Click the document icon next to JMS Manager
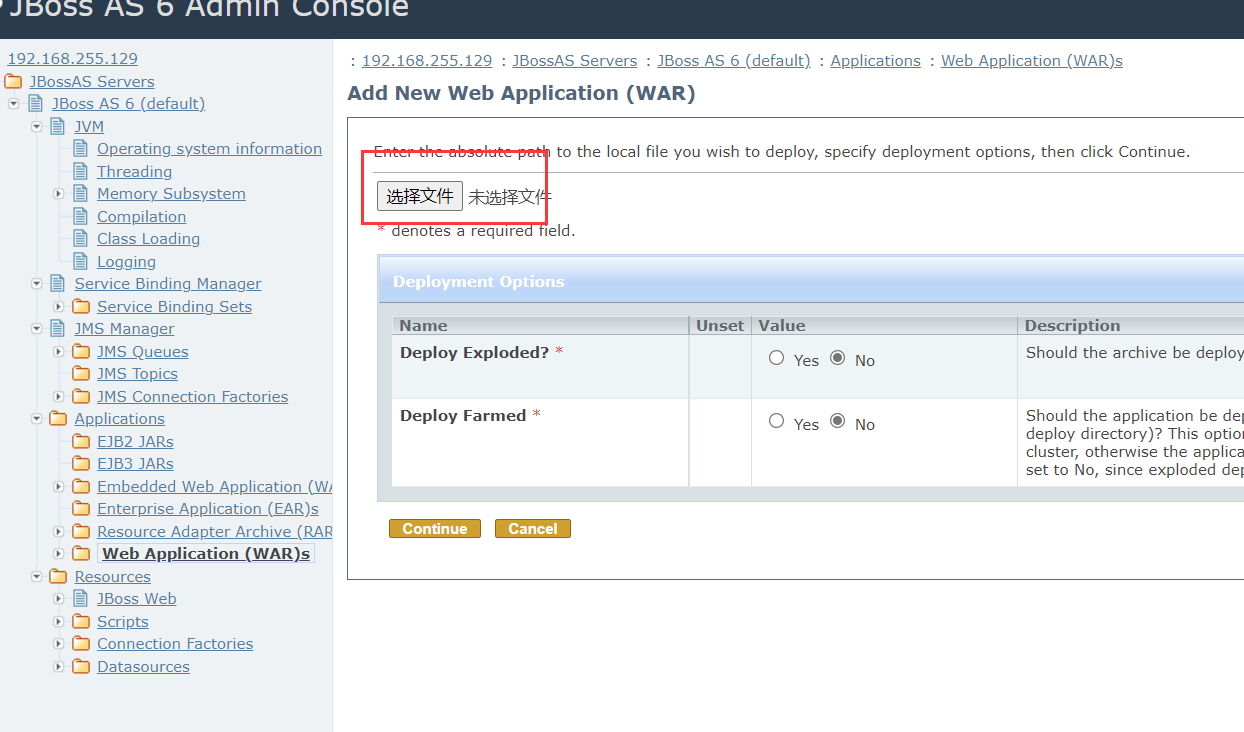This screenshot has height=732, width=1244. pos(58,328)
